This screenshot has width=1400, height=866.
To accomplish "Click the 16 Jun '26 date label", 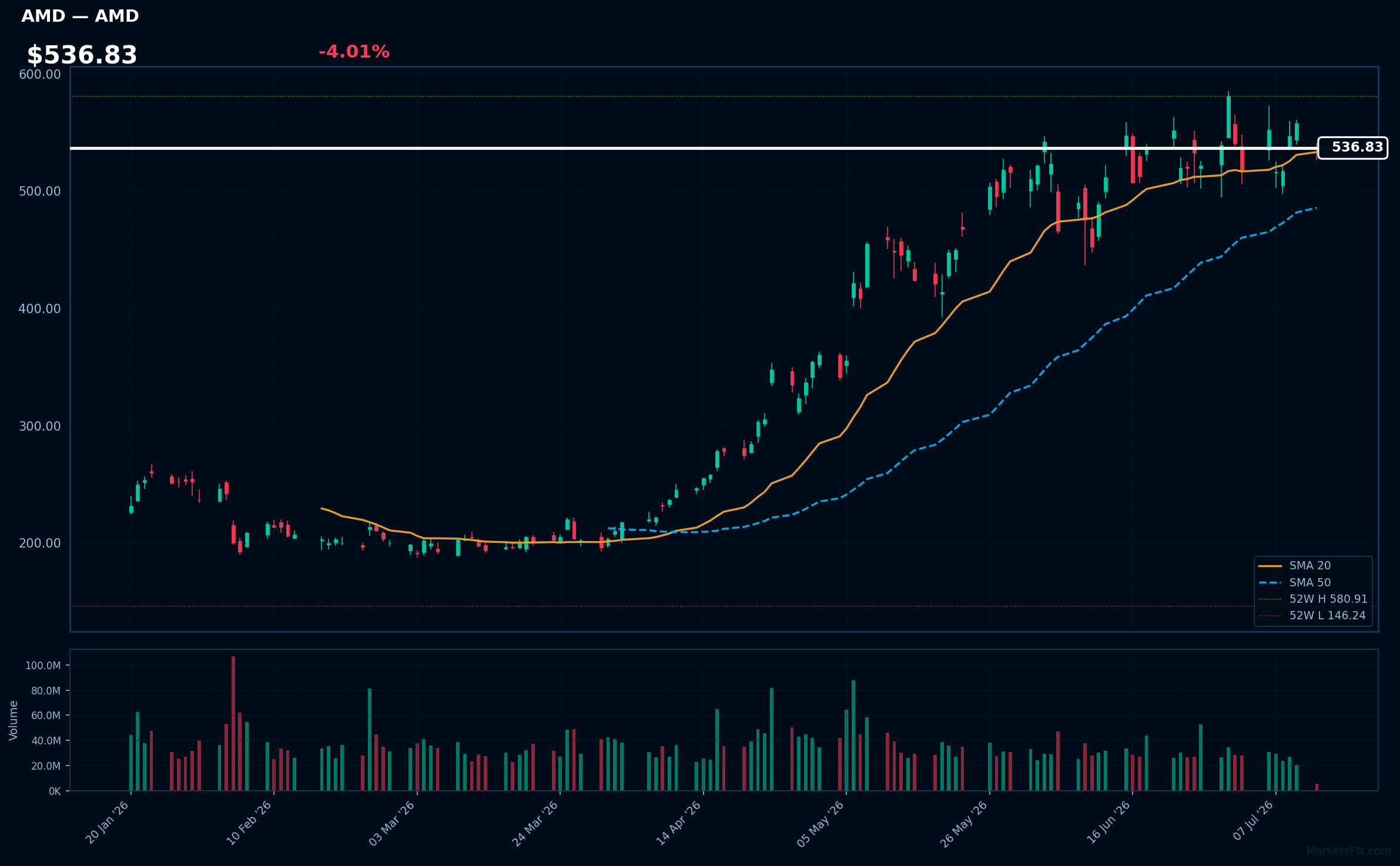I will coord(1108,823).
